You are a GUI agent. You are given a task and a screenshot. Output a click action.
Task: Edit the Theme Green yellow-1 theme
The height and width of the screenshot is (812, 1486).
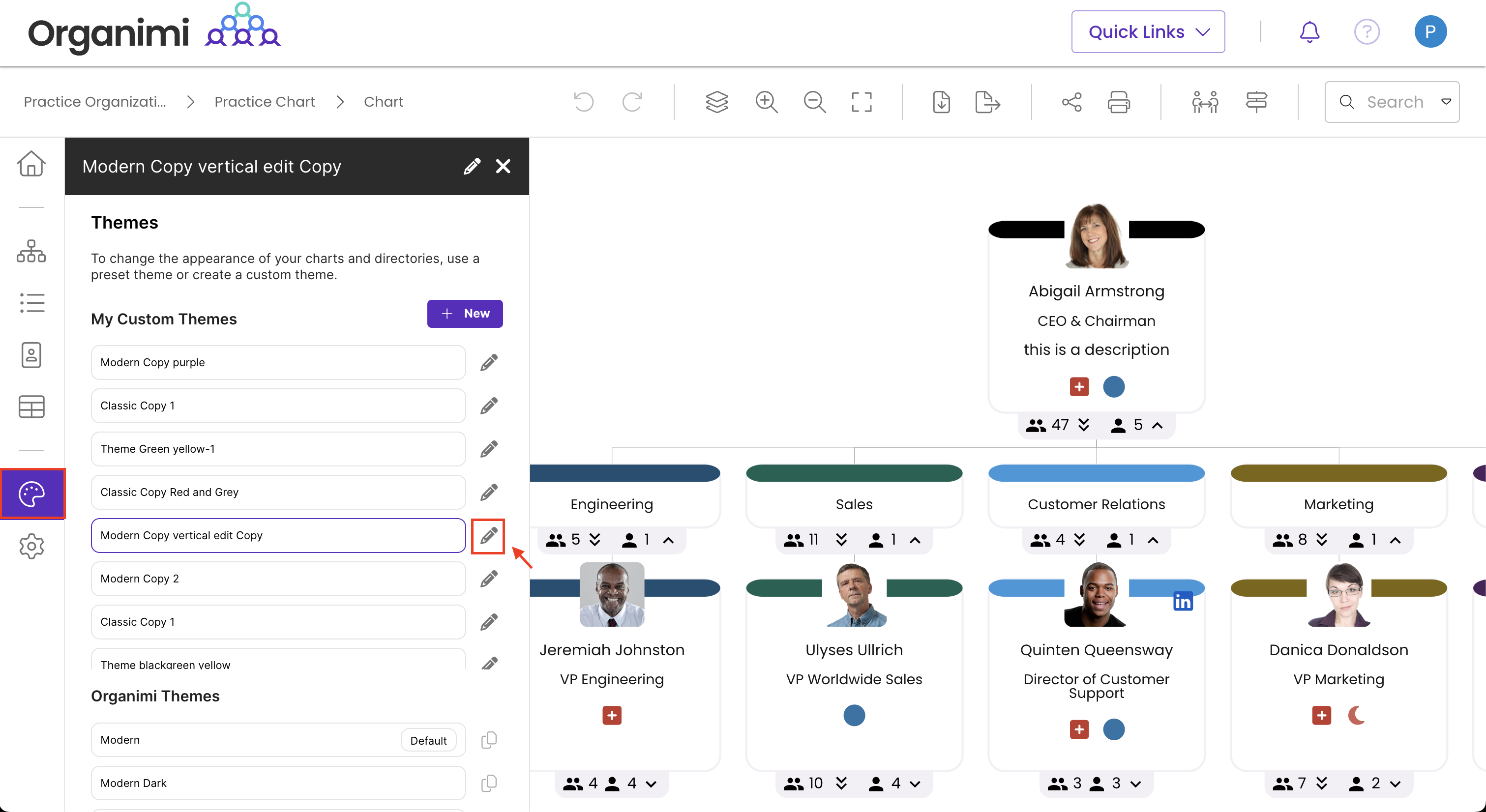489,449
